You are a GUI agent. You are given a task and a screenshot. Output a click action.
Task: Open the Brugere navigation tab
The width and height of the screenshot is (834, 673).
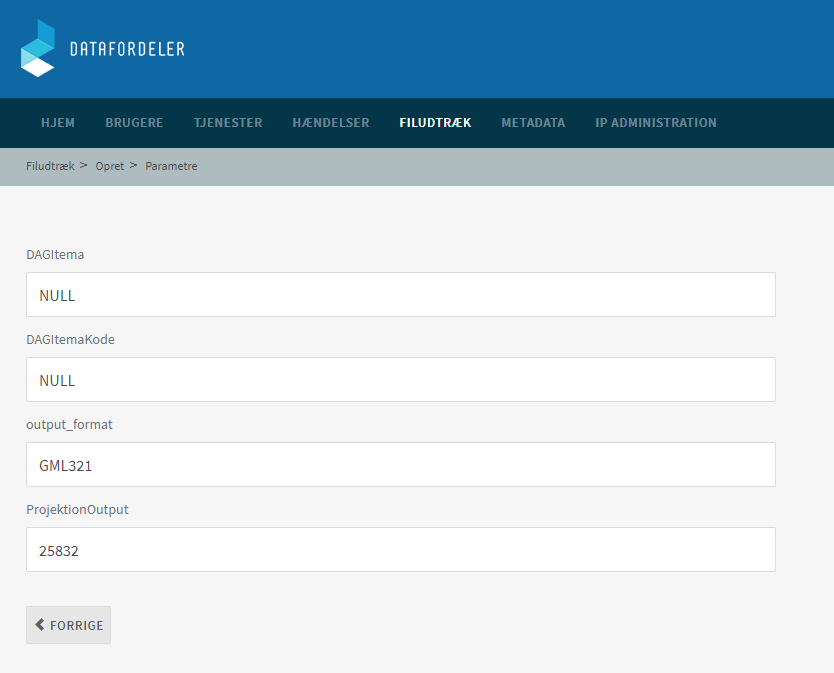[x=134, y=123]
